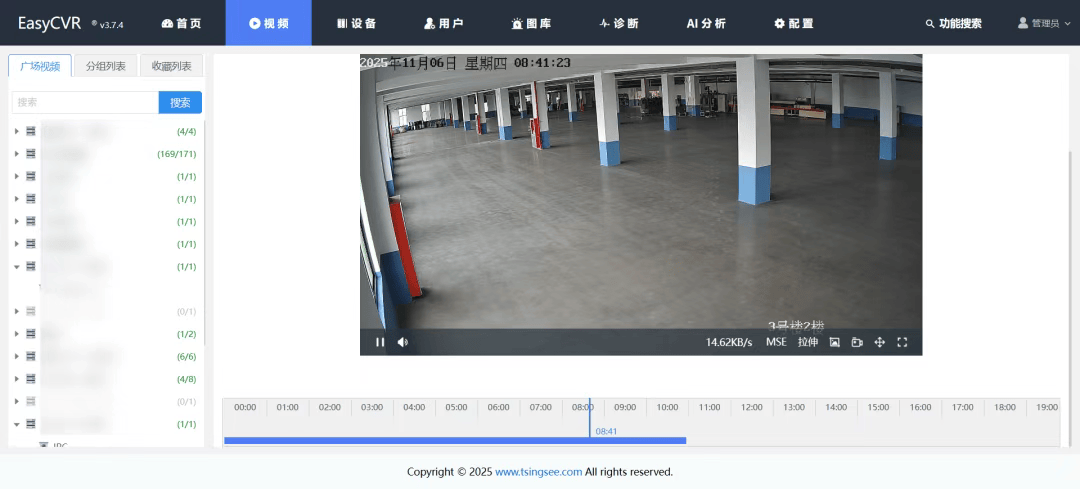Screen dimensions: 1080x489
Task: Mute audio with the speaker icon
Action: tap(402, 342)
